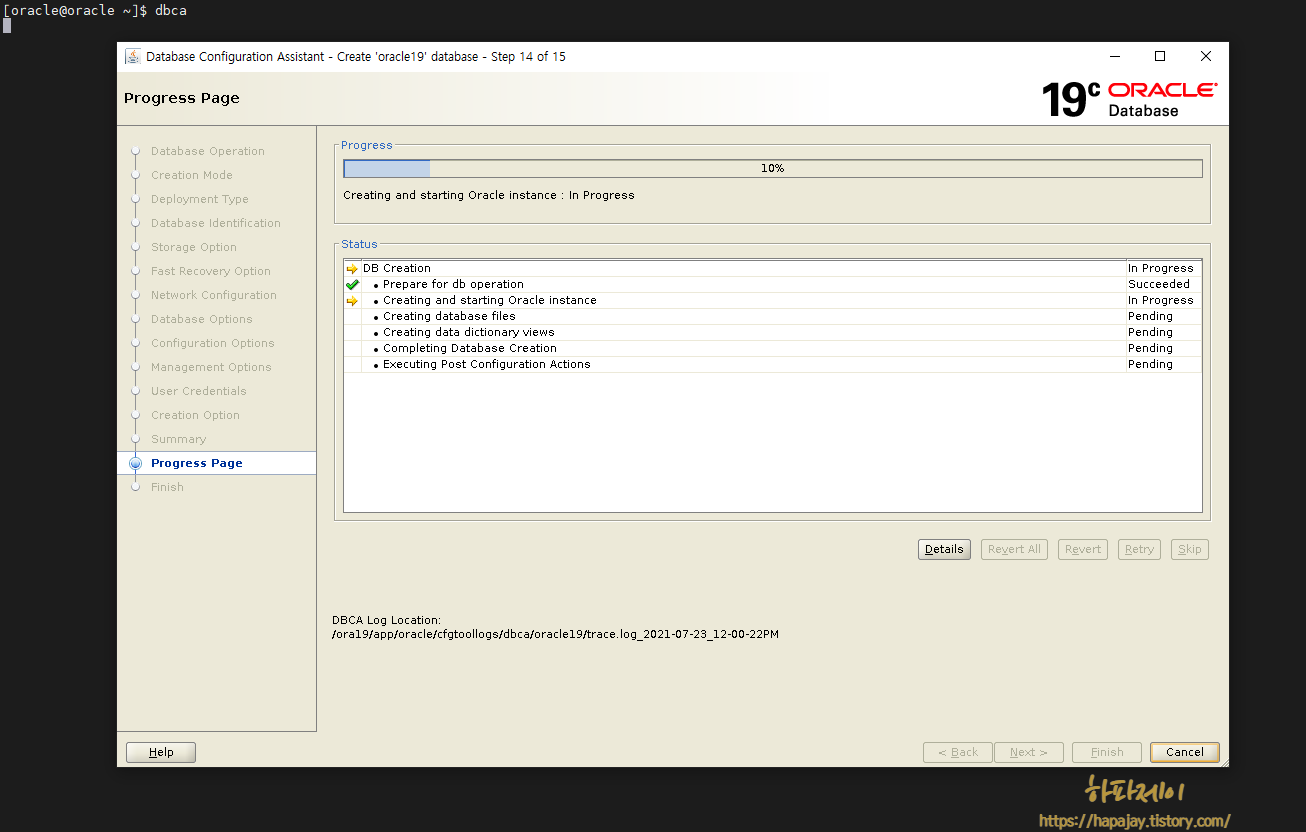Click the green checkmark beside Prepare for db operation
The height and width of the screenshot is (832, 1306).
click(352, 285)
